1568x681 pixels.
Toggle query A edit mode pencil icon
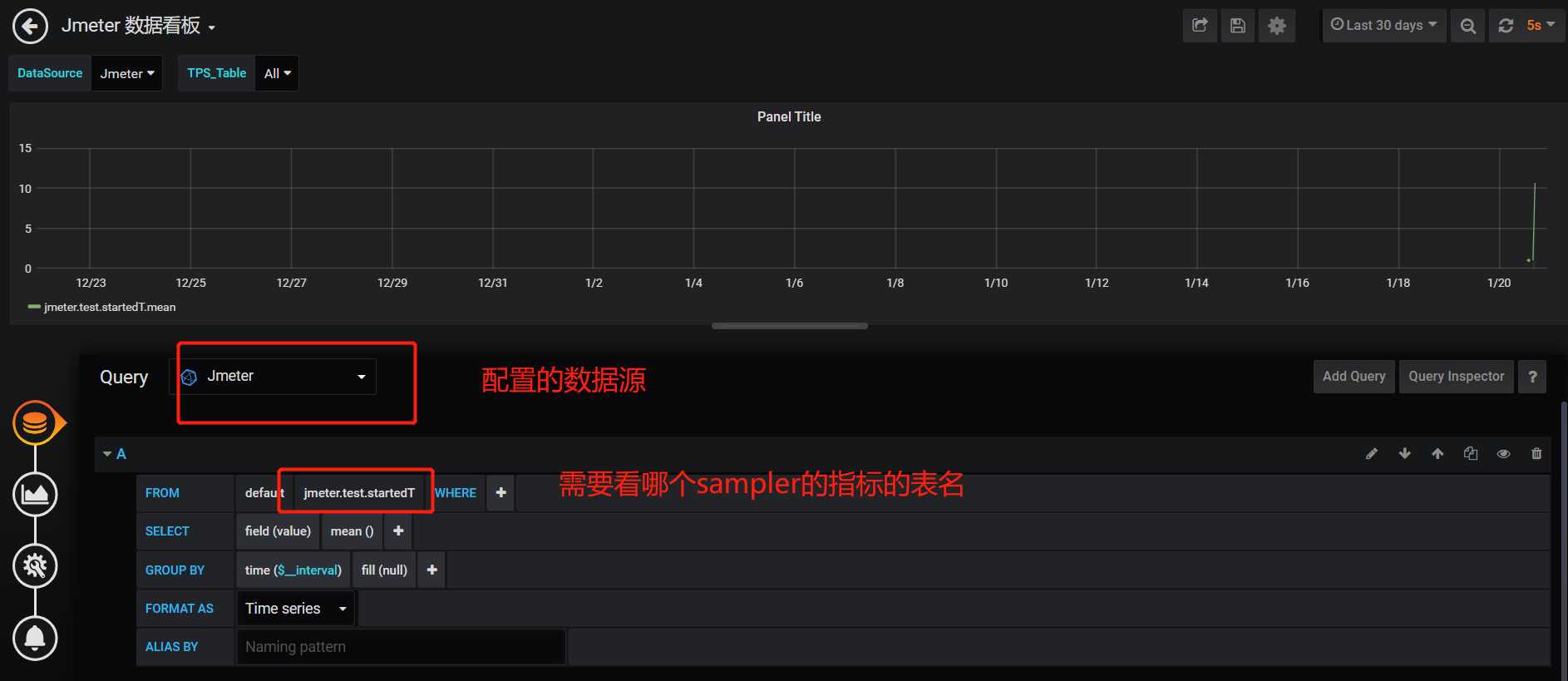coord(1372,453)
